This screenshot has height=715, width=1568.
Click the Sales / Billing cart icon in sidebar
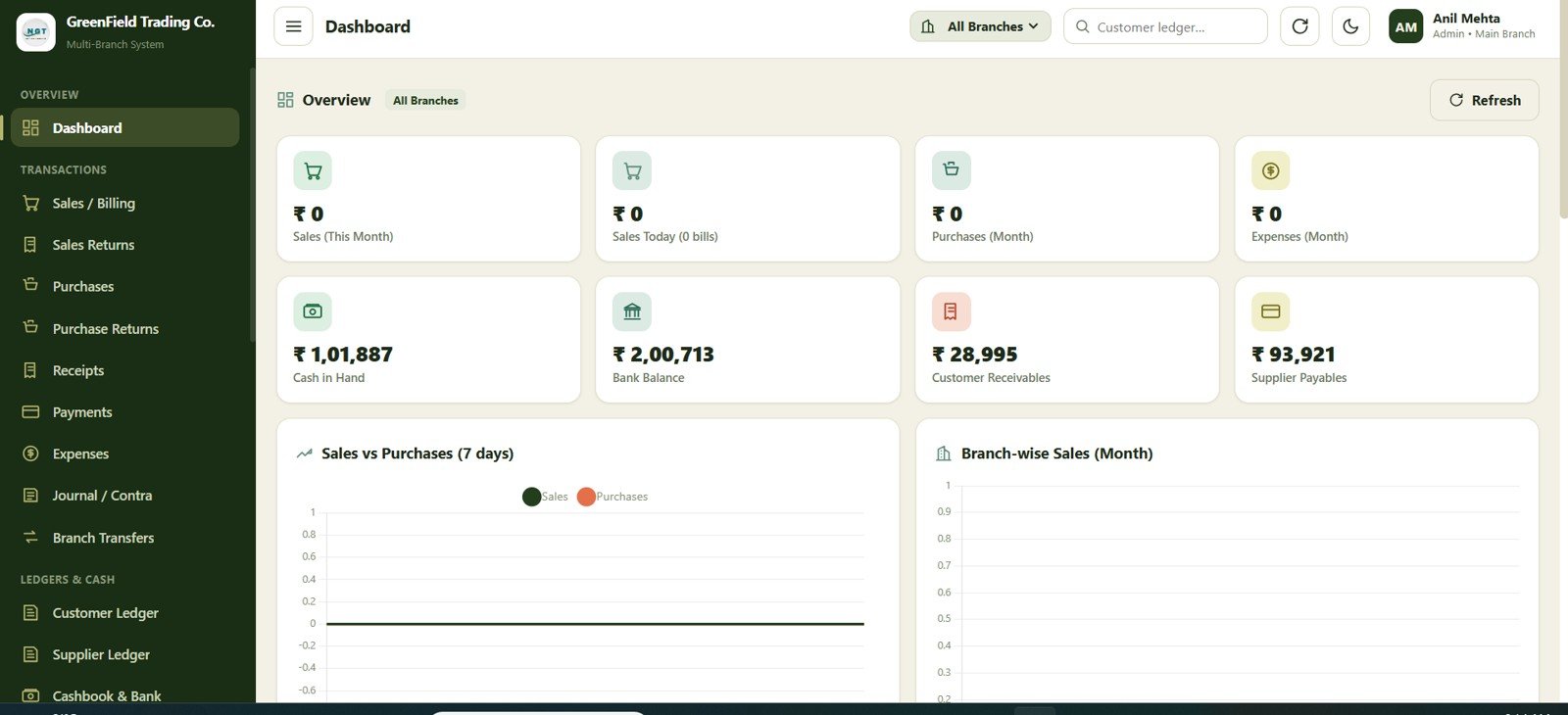(30, 203)
